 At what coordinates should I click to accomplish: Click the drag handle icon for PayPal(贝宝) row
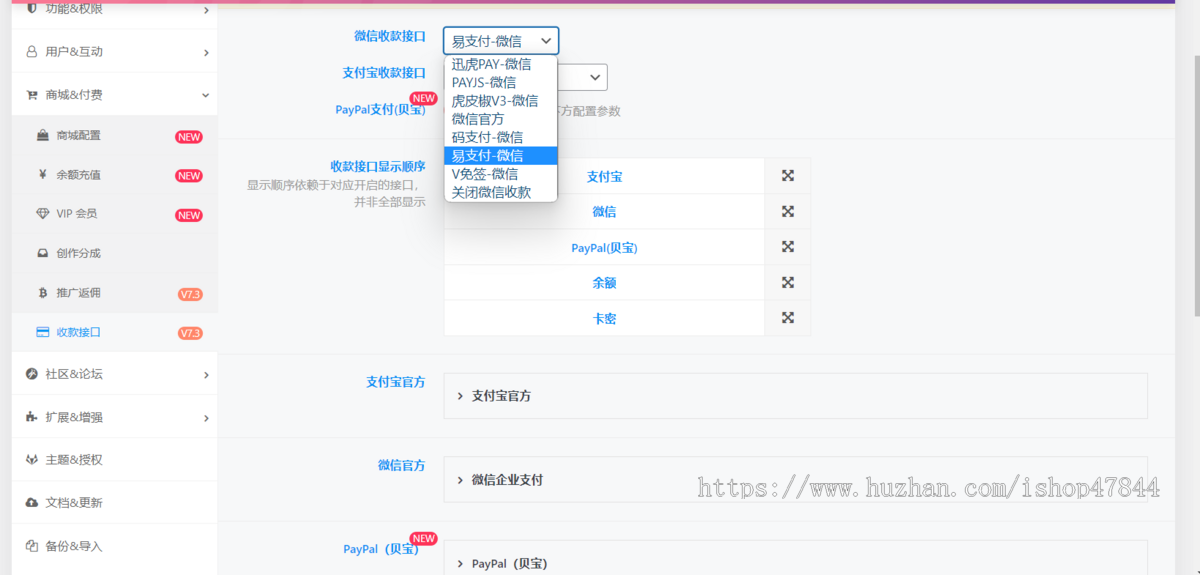(788, 247)
